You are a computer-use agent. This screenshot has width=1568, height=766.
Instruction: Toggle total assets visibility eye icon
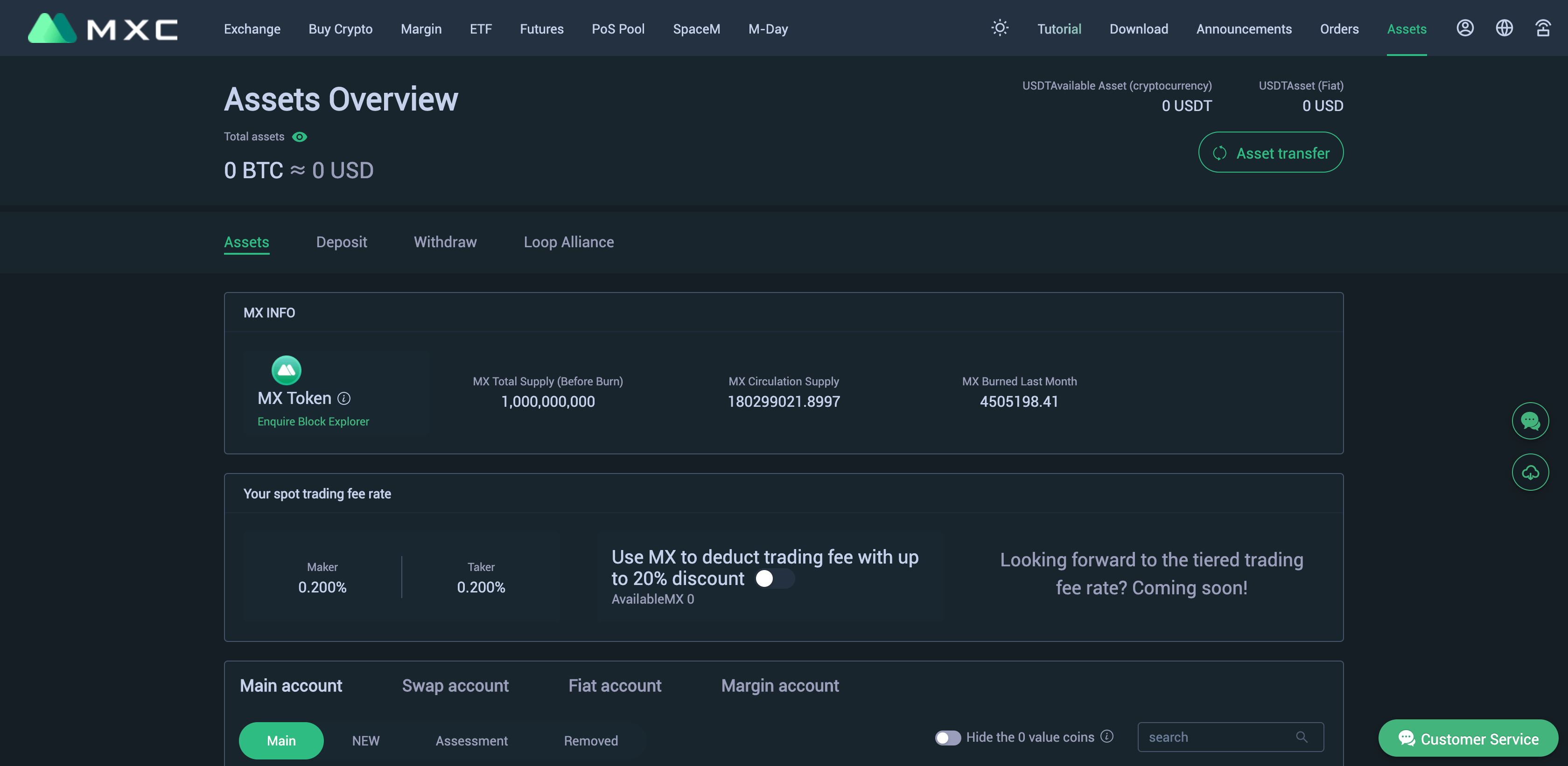300,137
